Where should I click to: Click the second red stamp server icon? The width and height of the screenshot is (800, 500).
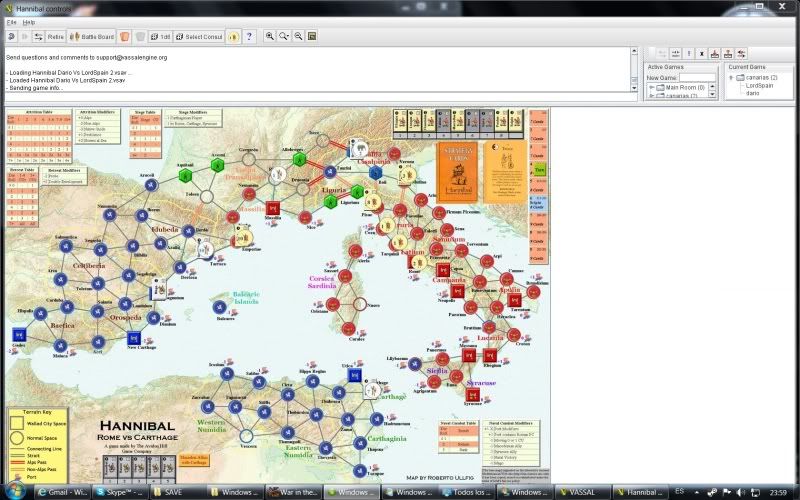(728, 54)
